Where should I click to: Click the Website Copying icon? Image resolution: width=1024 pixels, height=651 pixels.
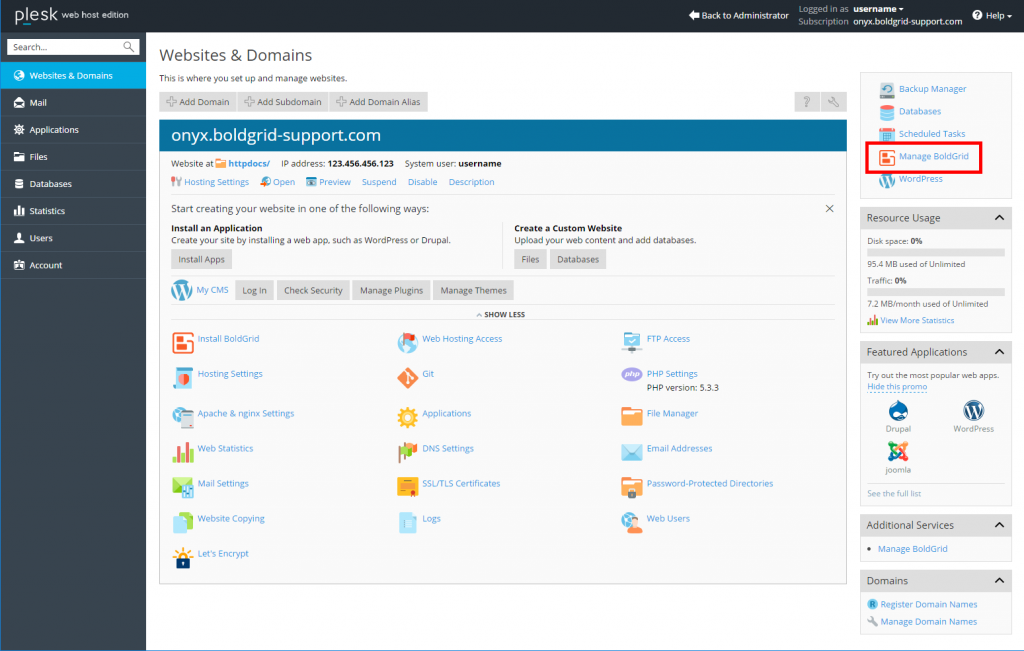coord(183,523)
